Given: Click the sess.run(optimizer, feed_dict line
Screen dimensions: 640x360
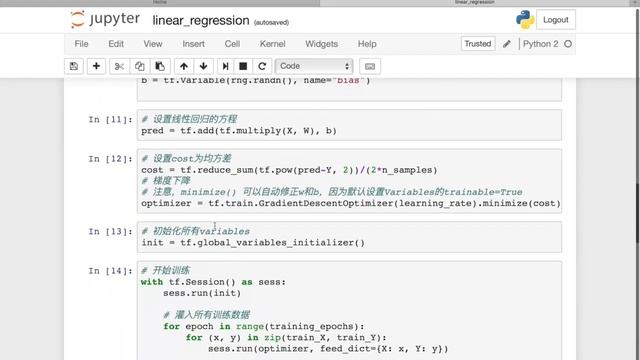Looking at the screenshot, I should pos(328,349).
